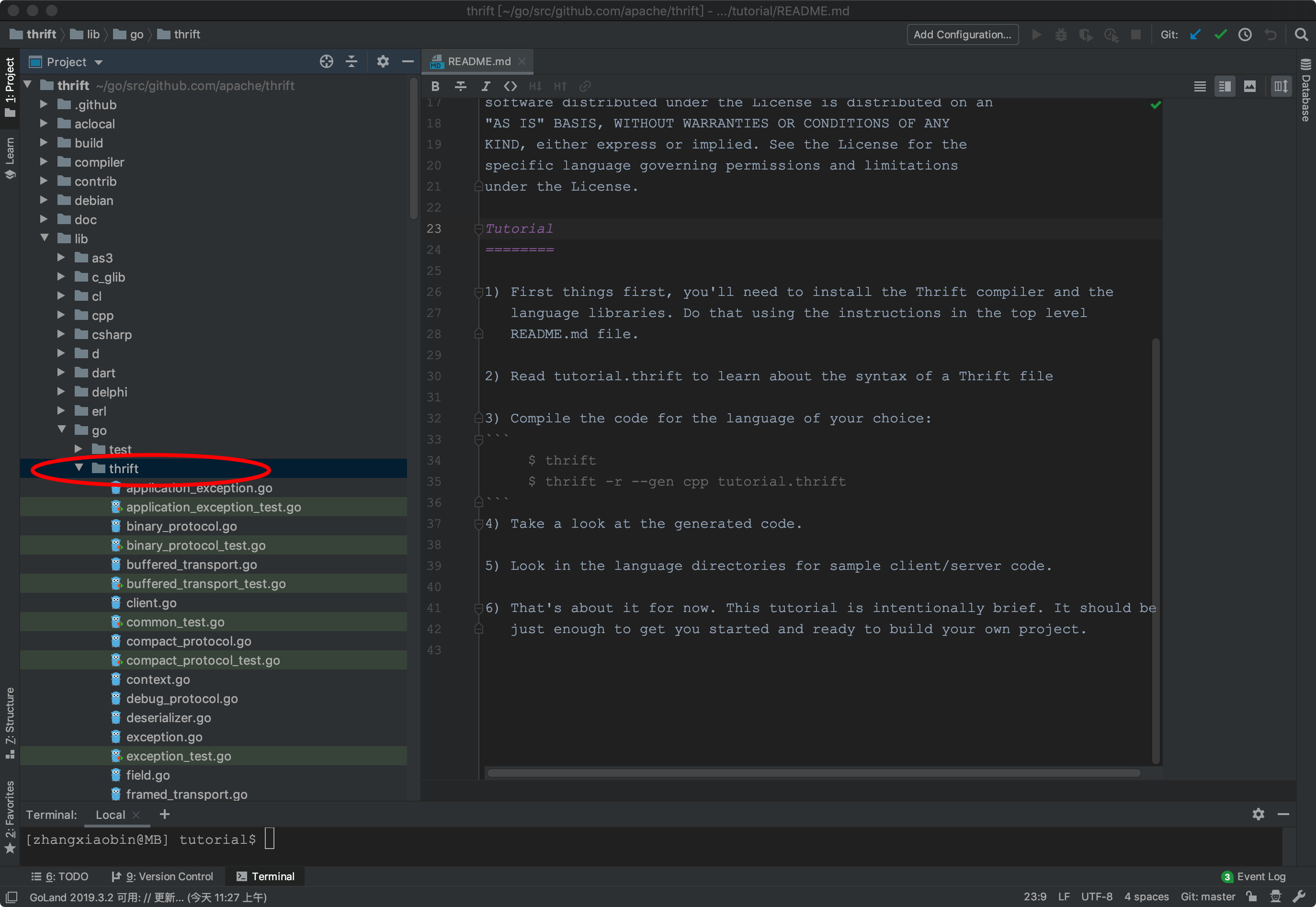Image resolution: width=1316 pixels, height=907 pixels.
Task: Hide the Project panel with minus icon
Action: tap(408, 61)
